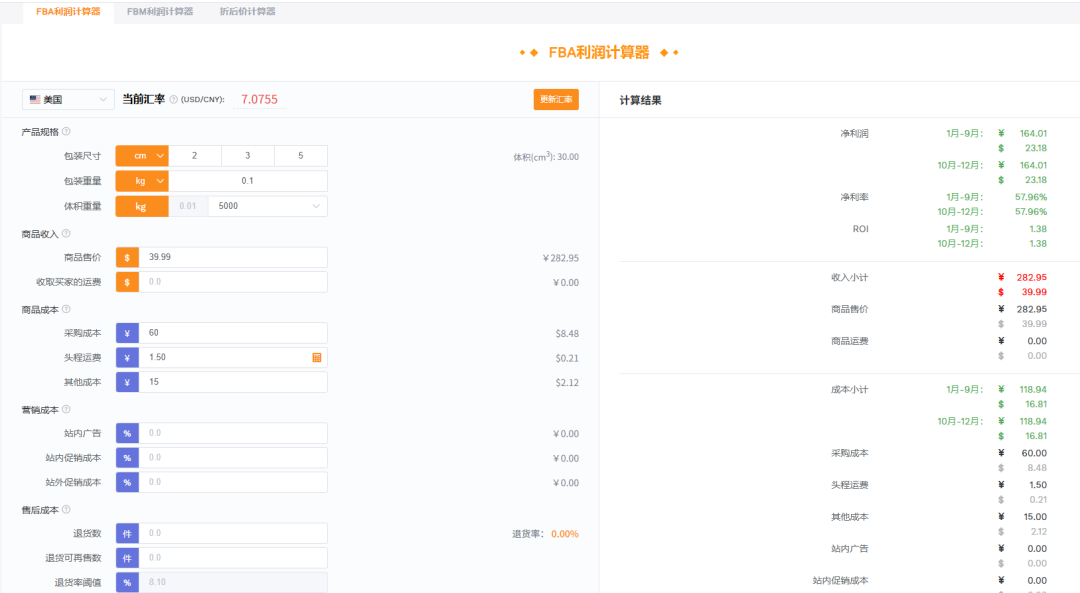Click the help icon next to 商品收入
Image resolution: width=1080 pixels, height=593 pixels.
coord(65,232)
